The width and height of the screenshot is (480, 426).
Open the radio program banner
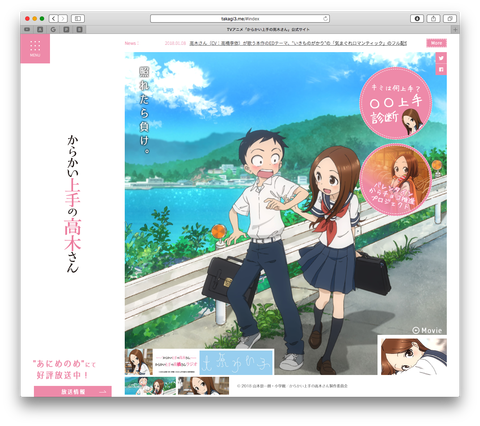click(162, 362)
